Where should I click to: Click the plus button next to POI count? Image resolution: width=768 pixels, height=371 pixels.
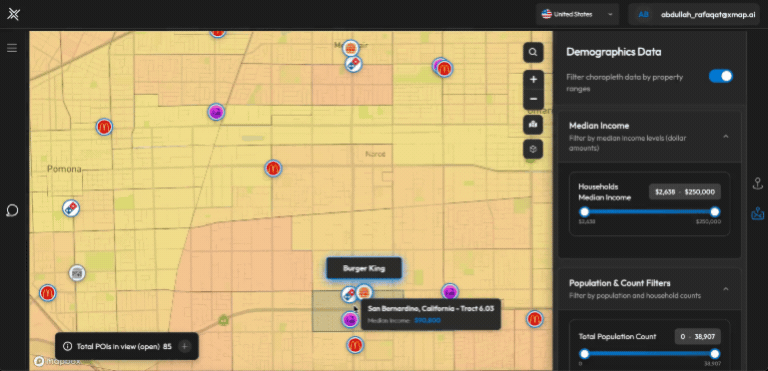(185, 346)
